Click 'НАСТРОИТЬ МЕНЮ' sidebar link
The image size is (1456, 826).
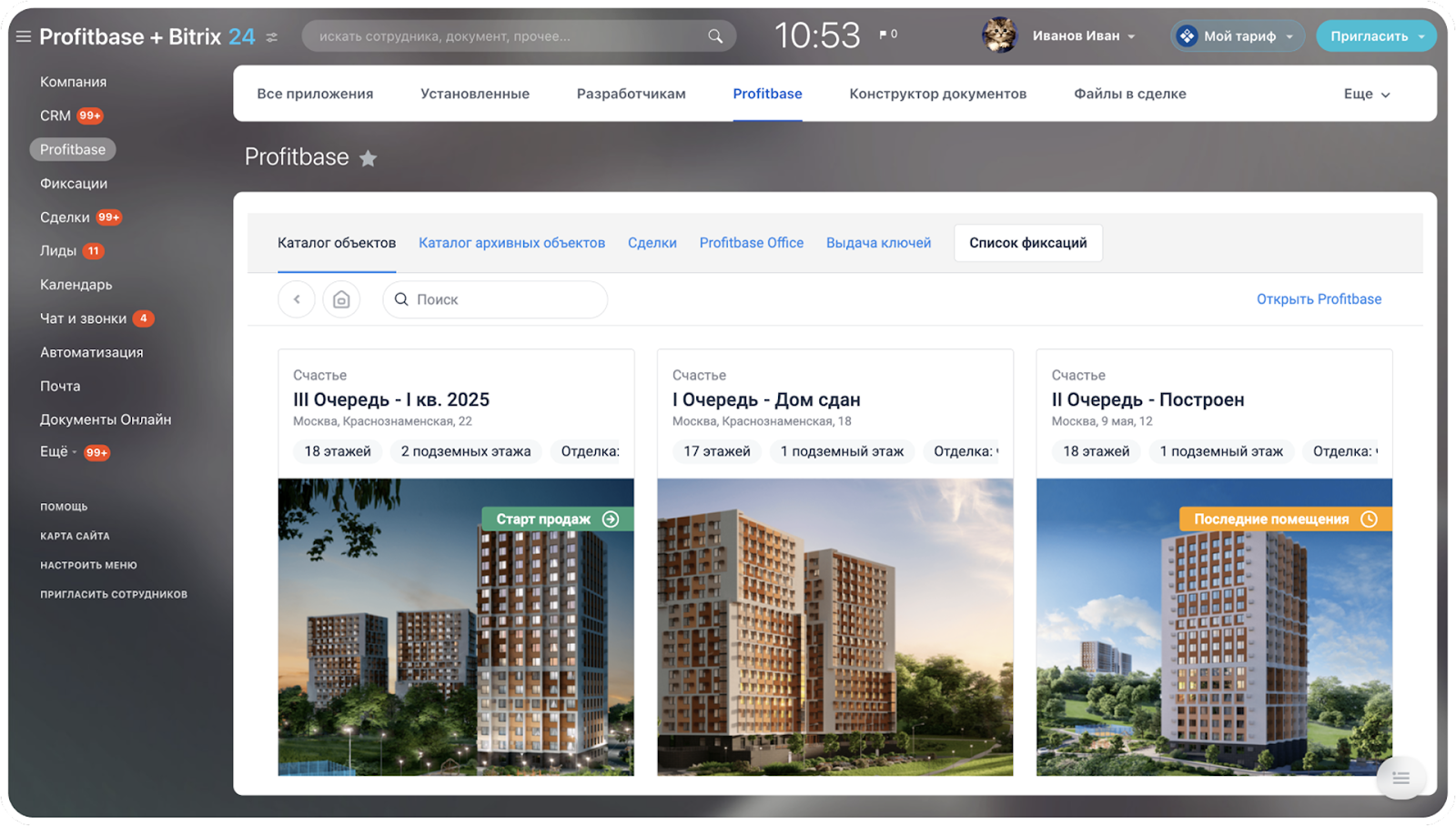[x=88, y=565]
